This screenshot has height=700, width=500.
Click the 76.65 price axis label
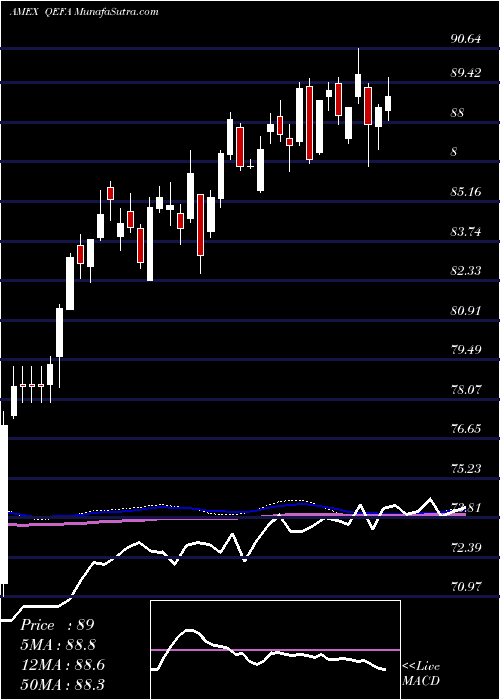pos(466,429)
